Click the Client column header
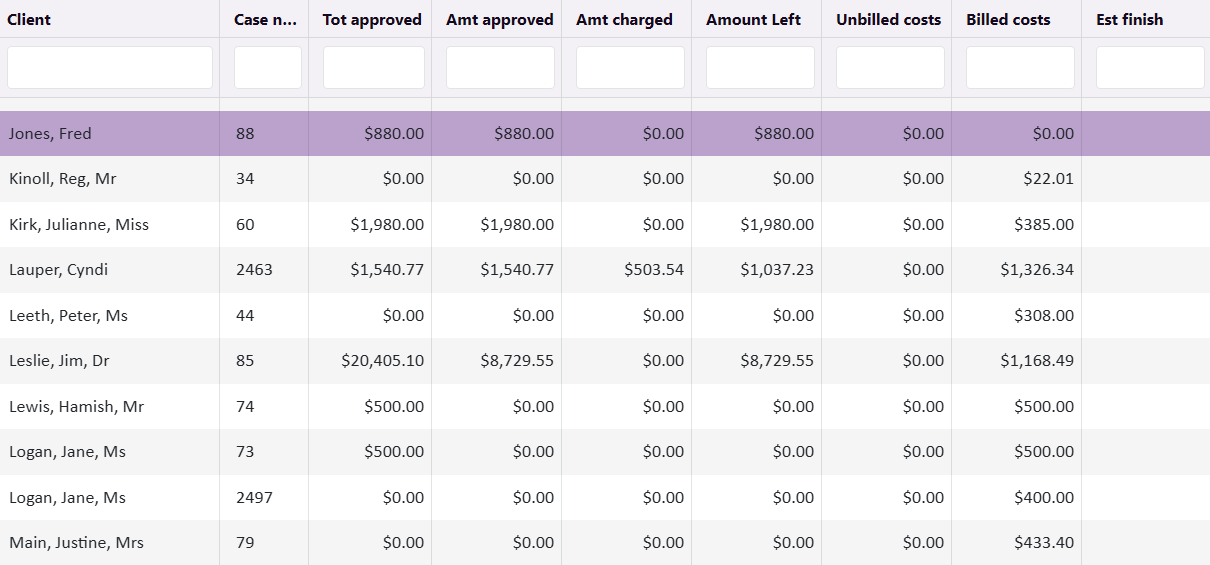The height and width of the screenshot is (565, 1210). [30, 19]
